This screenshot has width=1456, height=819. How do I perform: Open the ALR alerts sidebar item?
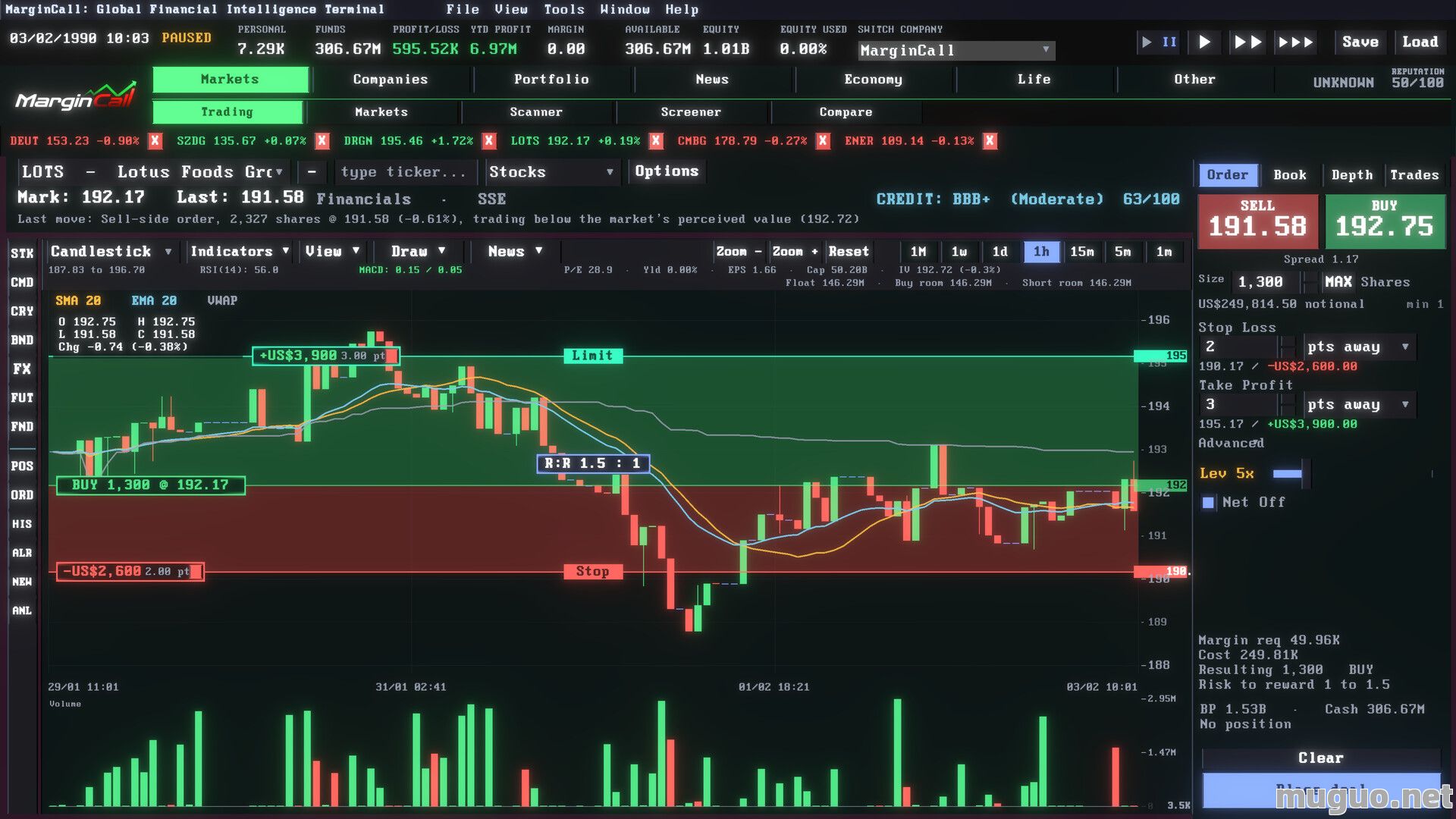pos(22,553)
